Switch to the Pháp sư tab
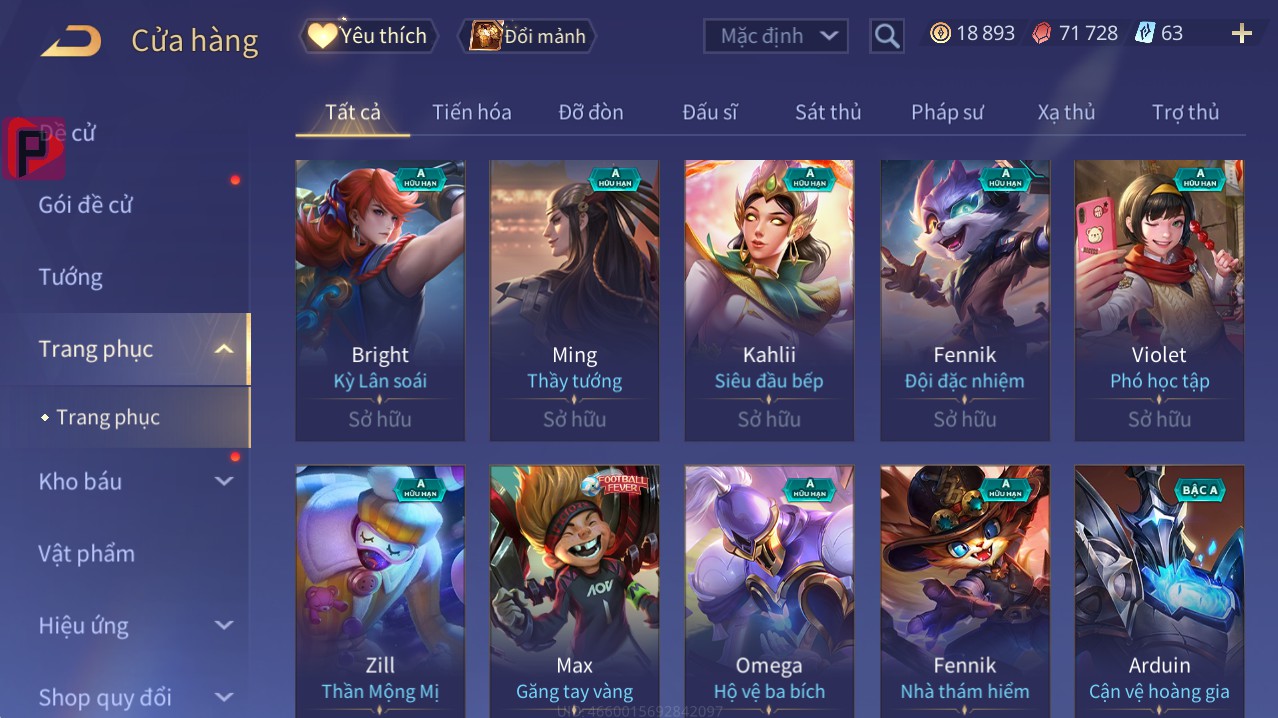This screenshot has width=1278, height=718. tap(947, 112)
